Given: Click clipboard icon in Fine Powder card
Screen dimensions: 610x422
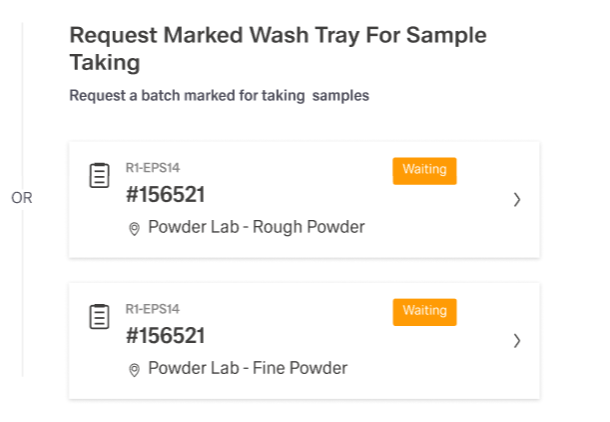Looking at the screenshot, I should pyautogui.click(x=99, y=317).
